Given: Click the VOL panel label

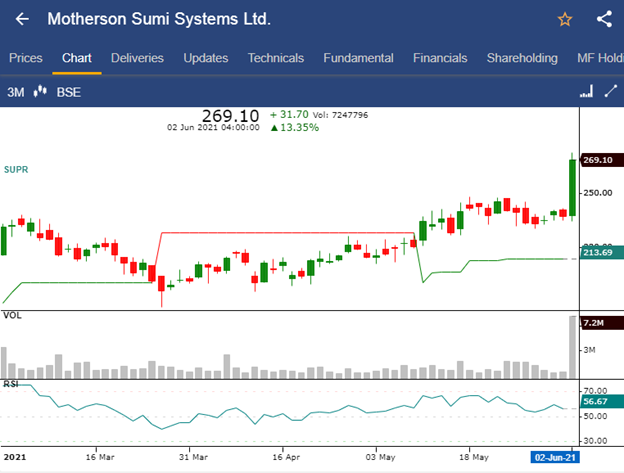Looking at the screenshot, I should 12,315.
